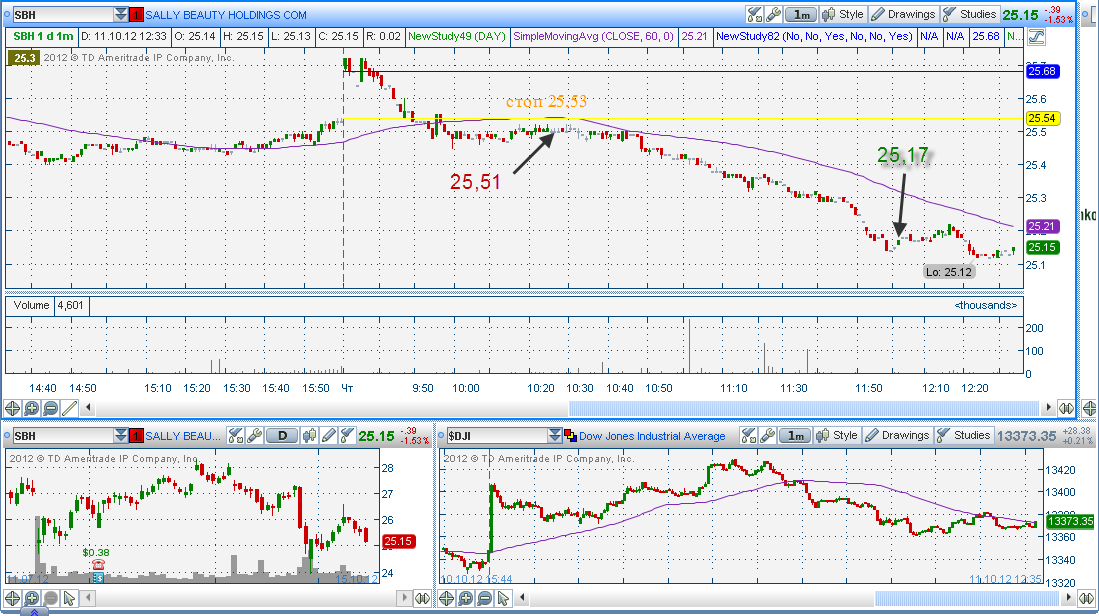Open Studies menu in $DJI chart
Viewport: 1099px width, 616px height.
[x=964, y=435]
